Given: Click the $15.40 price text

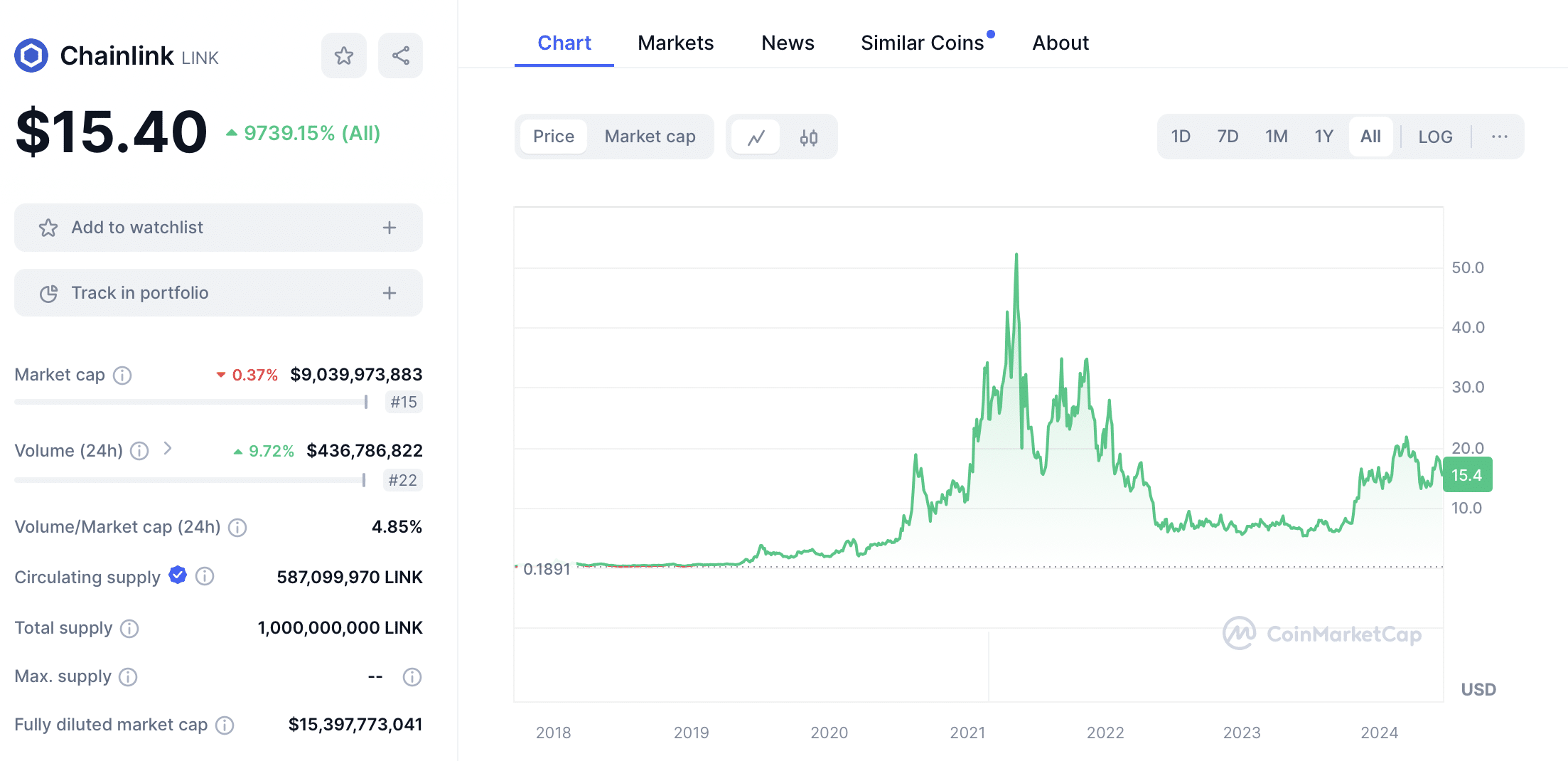Looking at the screenshot, I should click(112, 132).
